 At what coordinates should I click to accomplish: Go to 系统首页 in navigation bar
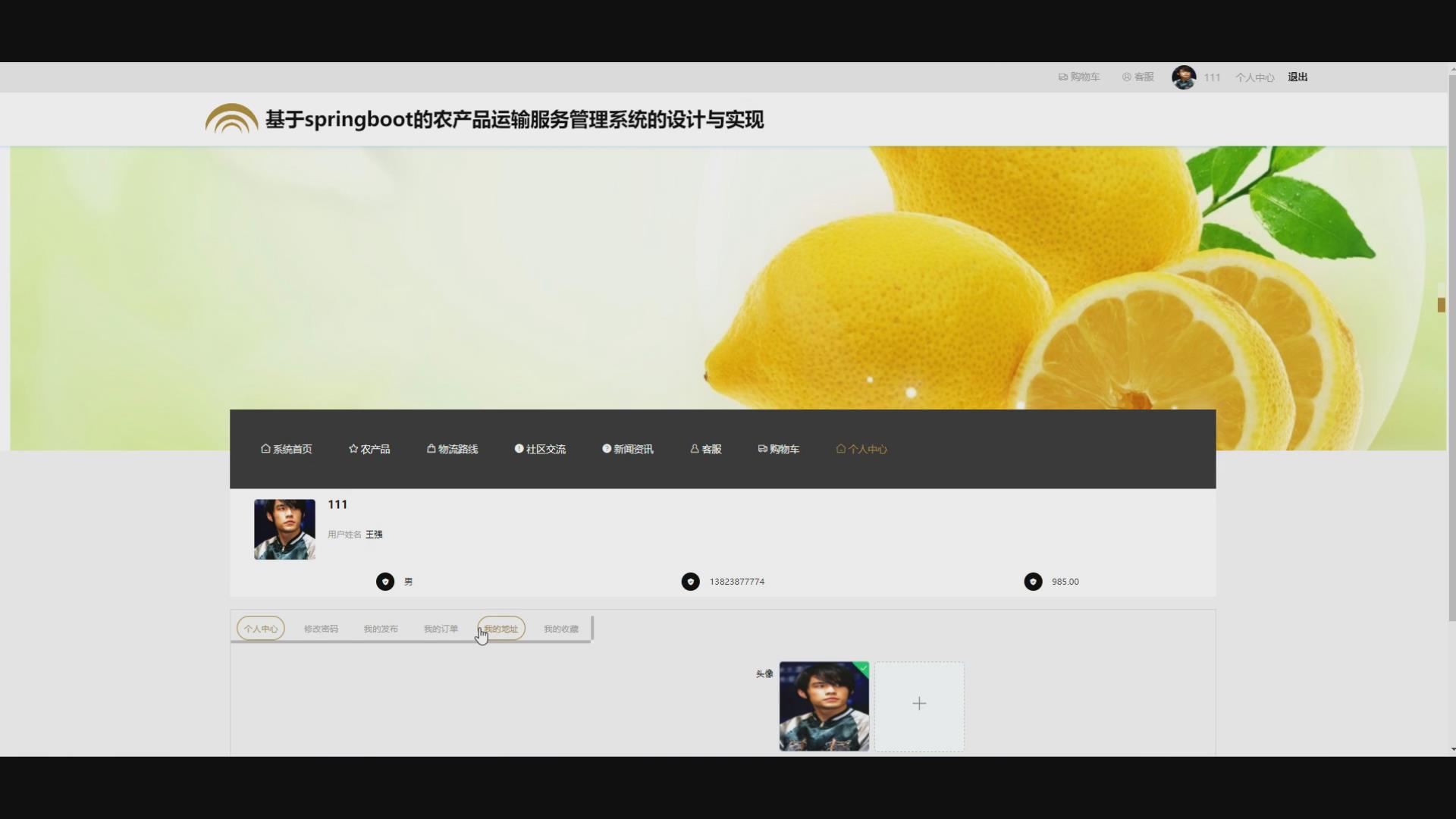[x=287, y=449]
